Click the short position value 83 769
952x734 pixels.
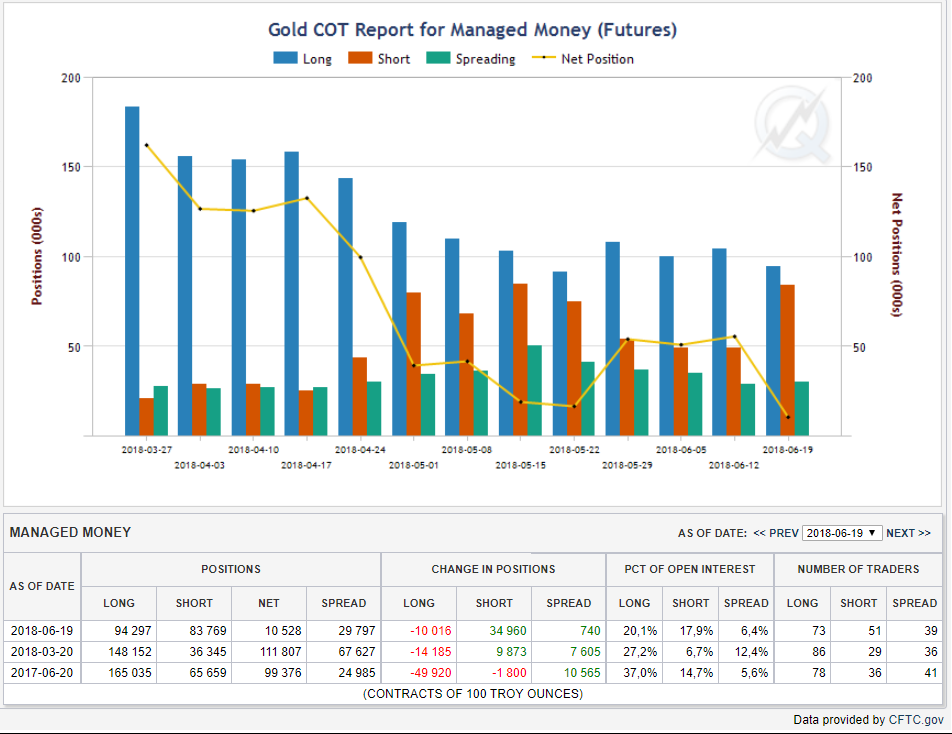(208, 631)
